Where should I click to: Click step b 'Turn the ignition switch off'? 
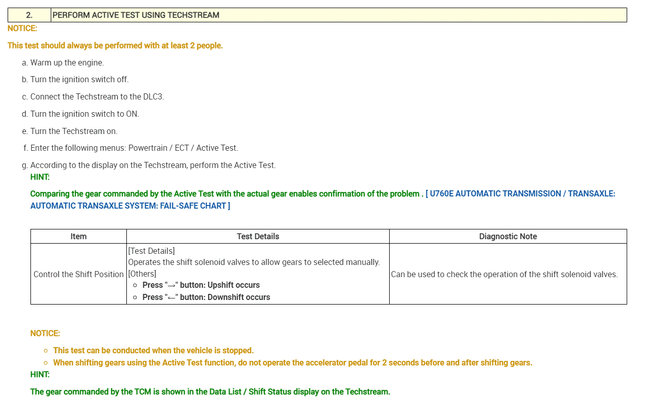(79, 79)
